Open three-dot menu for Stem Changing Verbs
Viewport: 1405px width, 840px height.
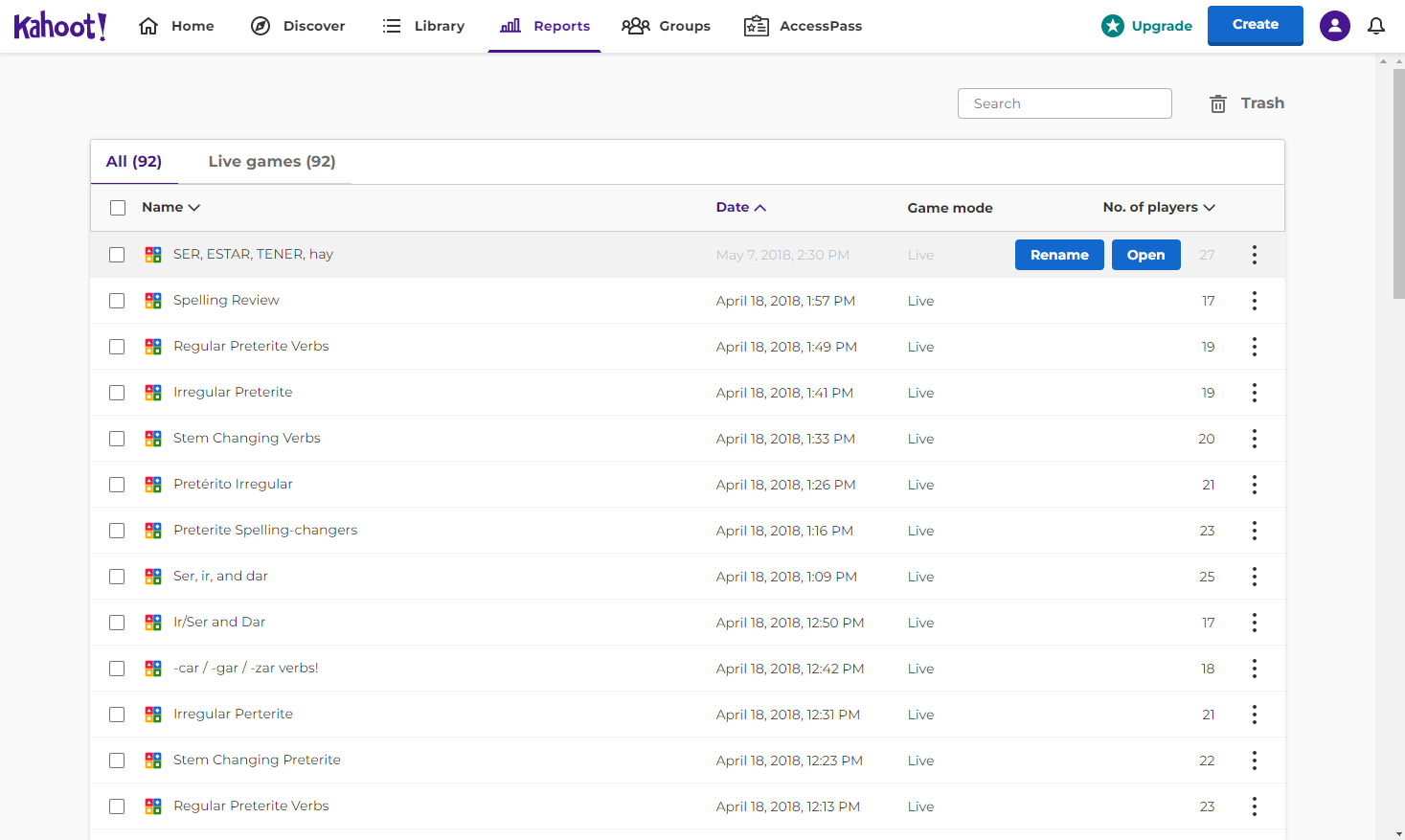pyautogui.click(x=1254, y=439)
